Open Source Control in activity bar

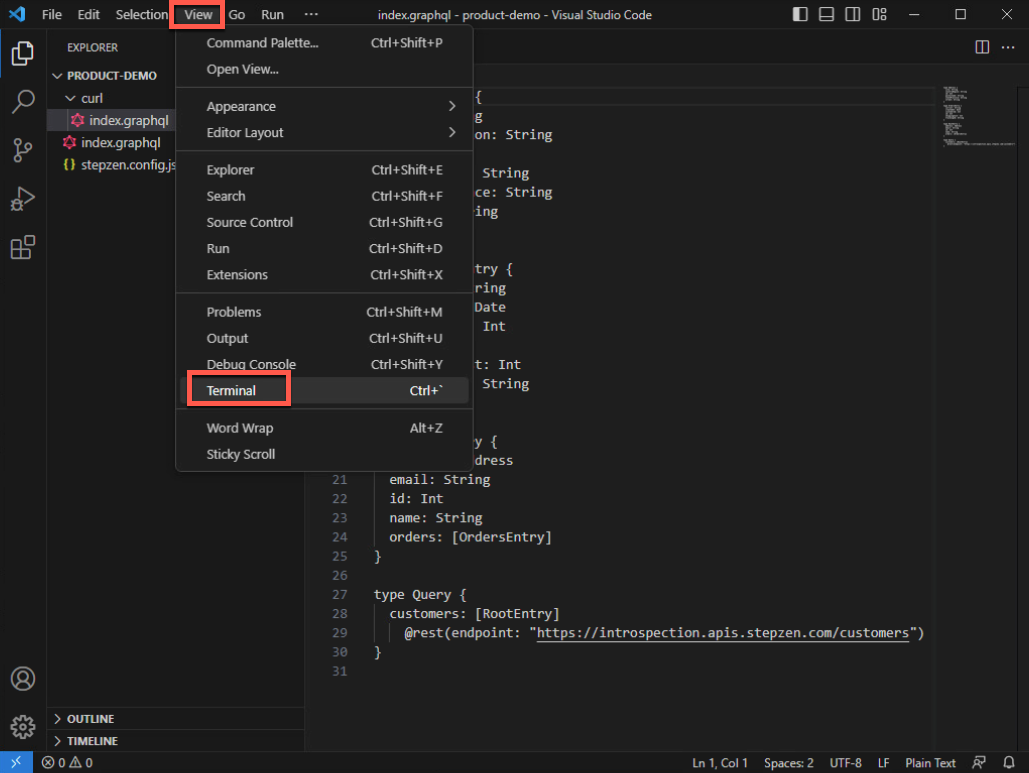click(22, 150)
